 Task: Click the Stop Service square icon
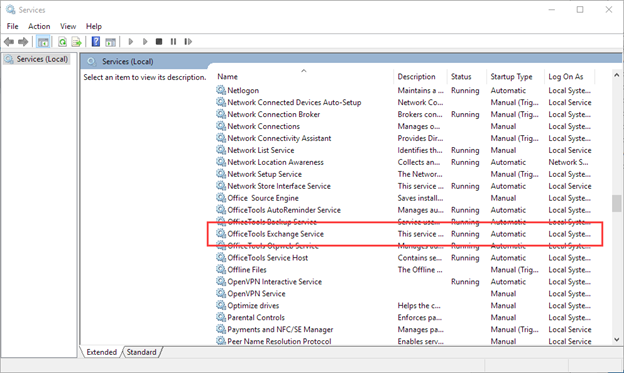click(159, 41)
